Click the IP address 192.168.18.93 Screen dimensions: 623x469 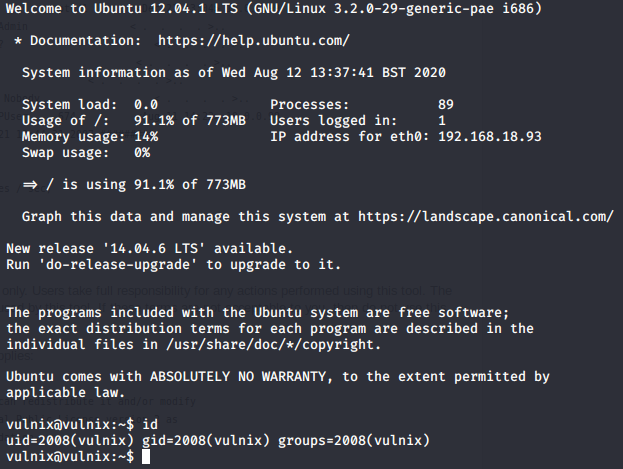pos(490,136)
